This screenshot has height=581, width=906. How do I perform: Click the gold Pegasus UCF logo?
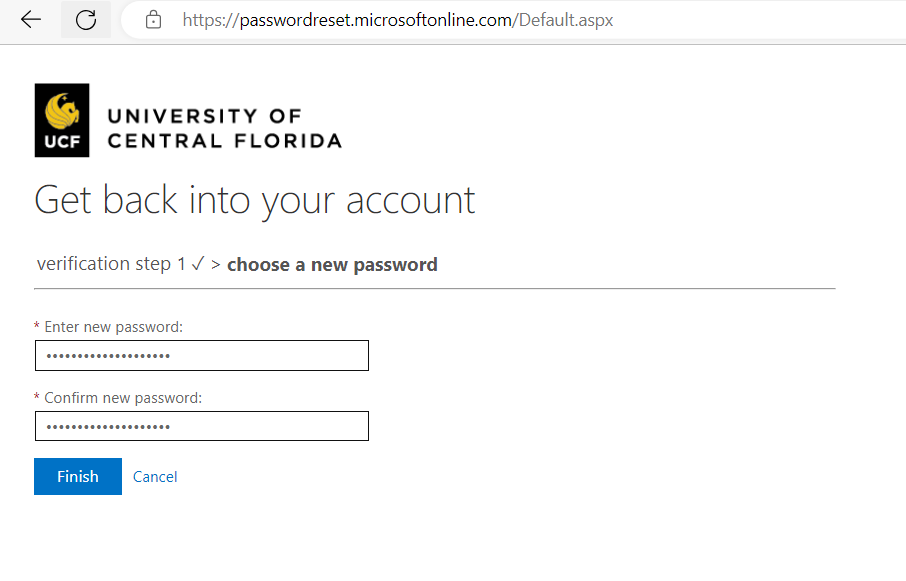pos(62,120)
